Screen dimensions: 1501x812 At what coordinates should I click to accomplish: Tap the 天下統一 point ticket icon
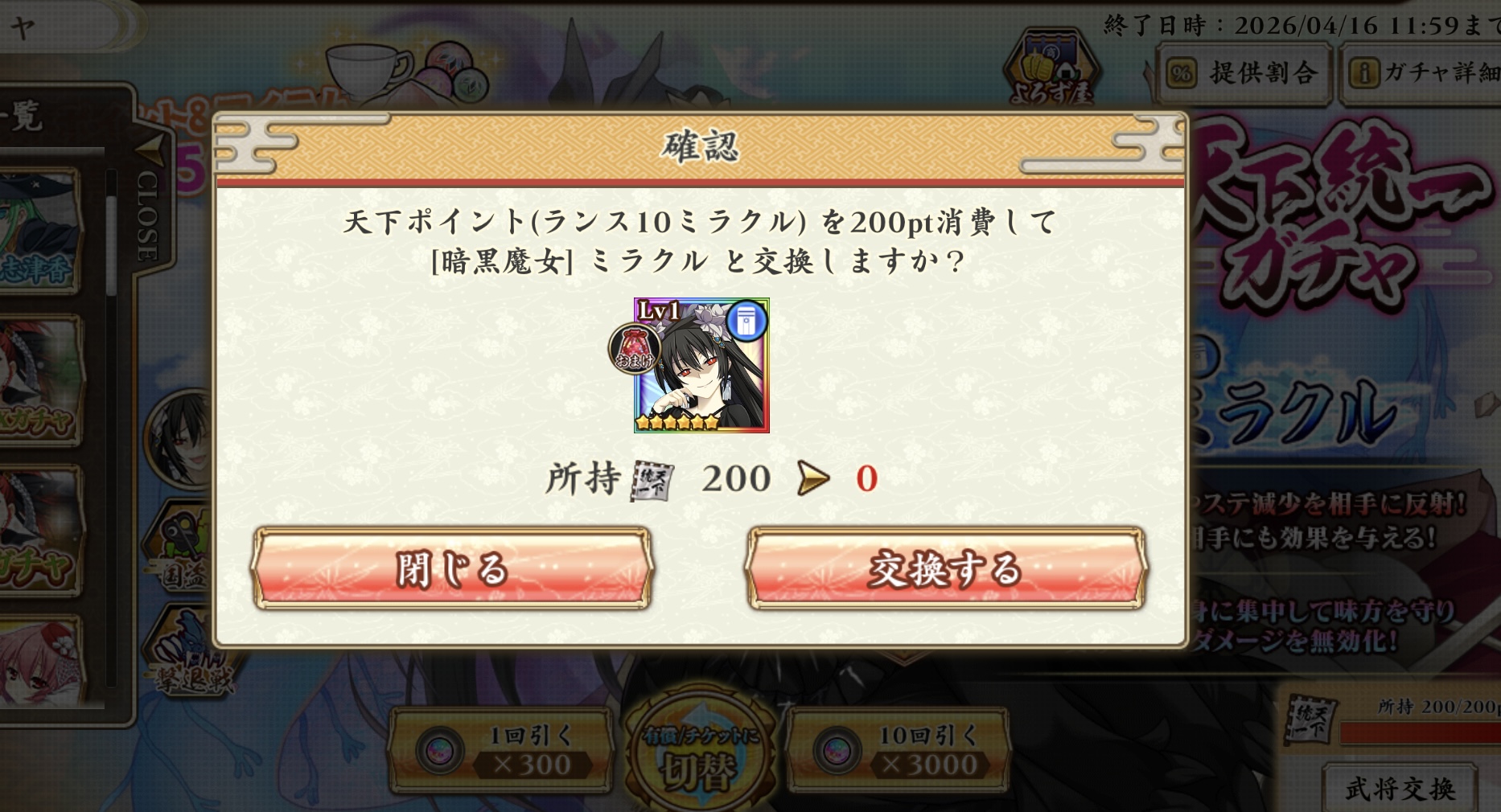(x=652, y=480)
